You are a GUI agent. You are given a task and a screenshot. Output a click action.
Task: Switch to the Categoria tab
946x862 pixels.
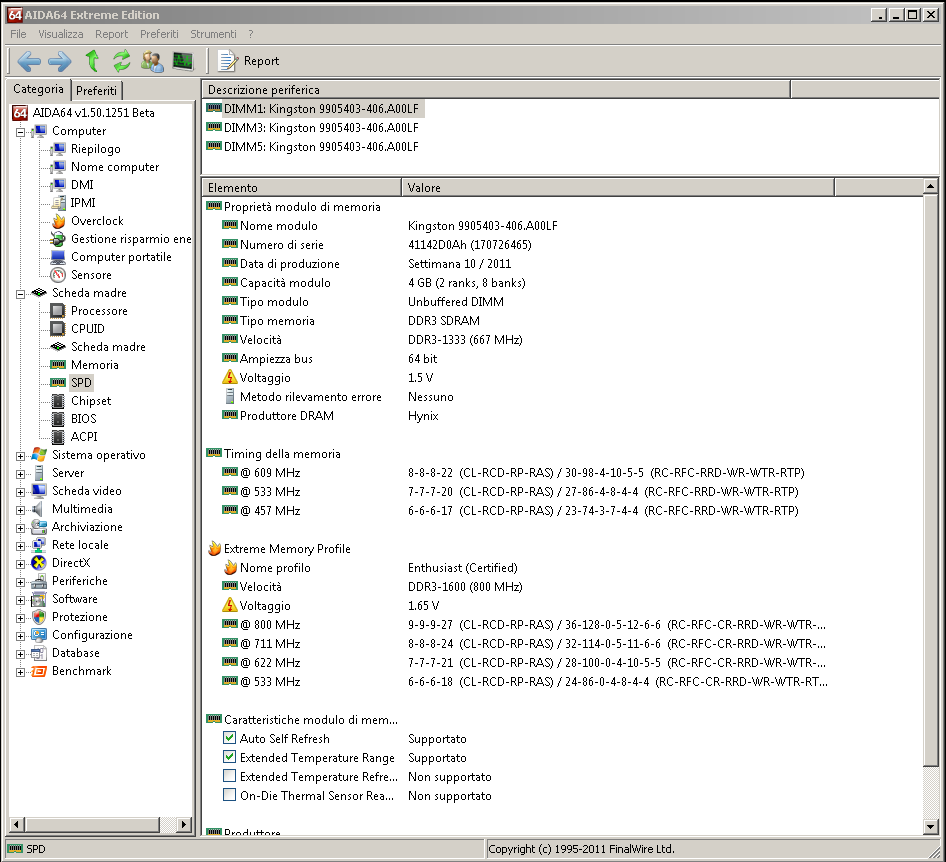click(38, 89)
